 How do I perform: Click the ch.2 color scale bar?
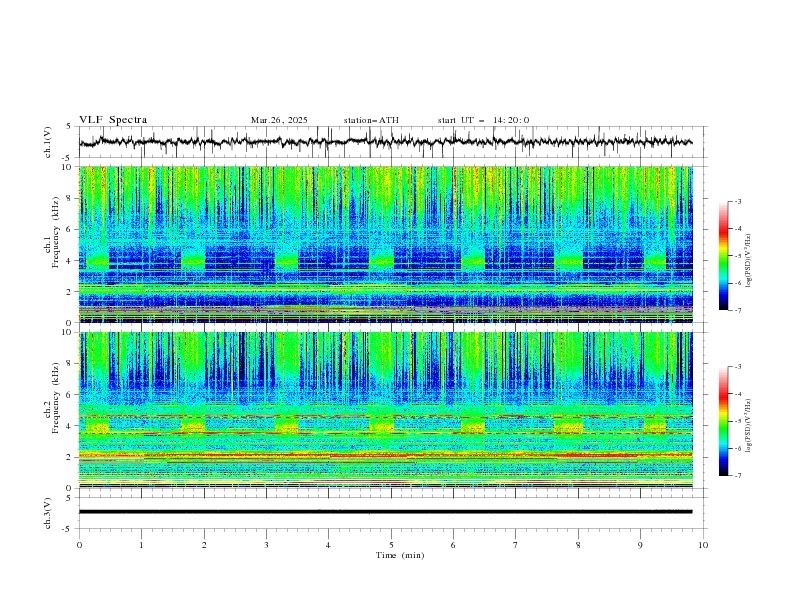(x=723, y=421)
